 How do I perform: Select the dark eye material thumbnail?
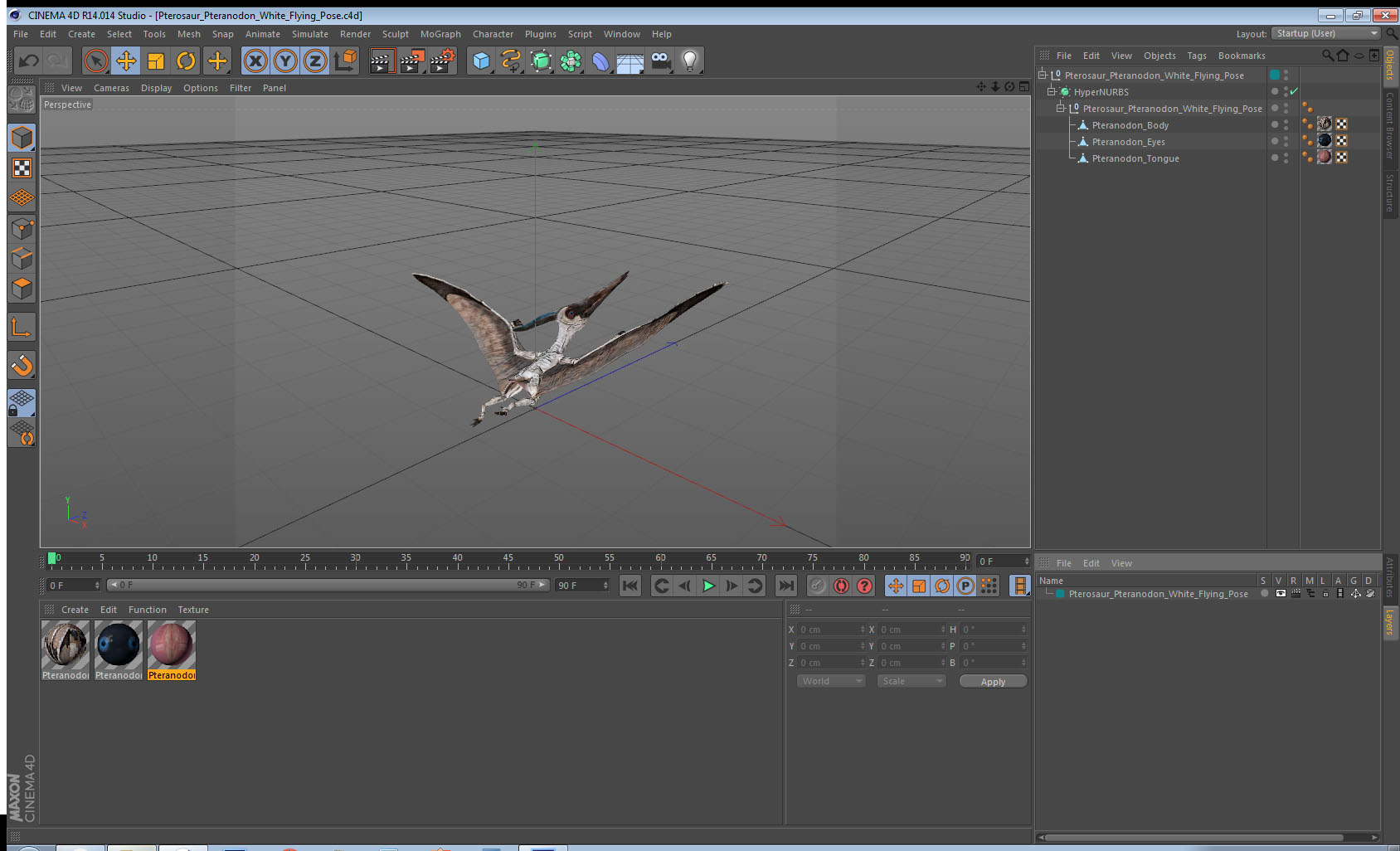pos(119,645)
